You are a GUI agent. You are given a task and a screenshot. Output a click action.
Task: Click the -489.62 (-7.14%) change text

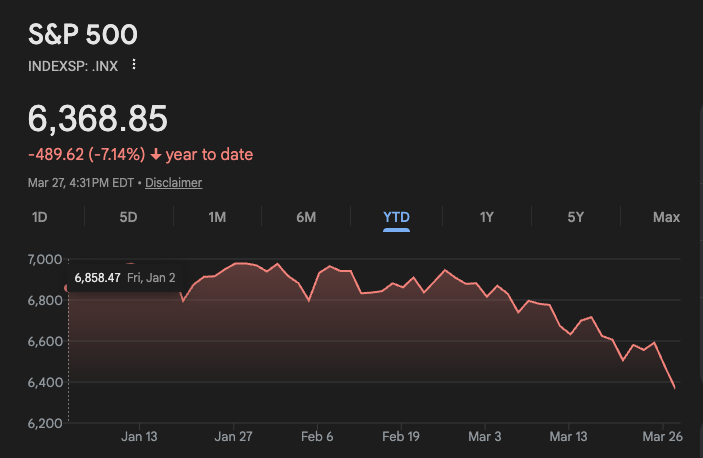(86, 155)
